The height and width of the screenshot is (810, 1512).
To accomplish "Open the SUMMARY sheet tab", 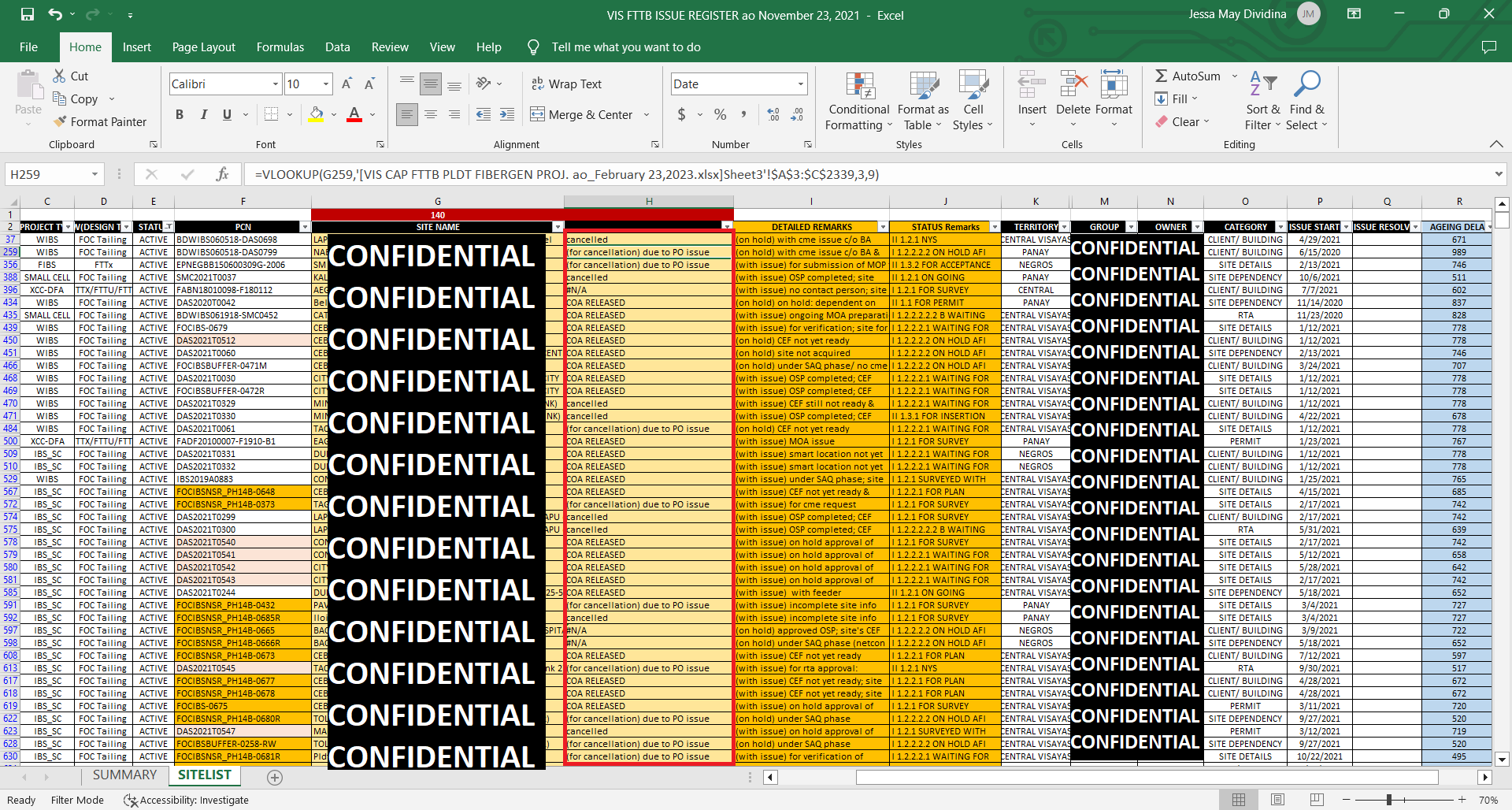I will [x=124, y=775].
